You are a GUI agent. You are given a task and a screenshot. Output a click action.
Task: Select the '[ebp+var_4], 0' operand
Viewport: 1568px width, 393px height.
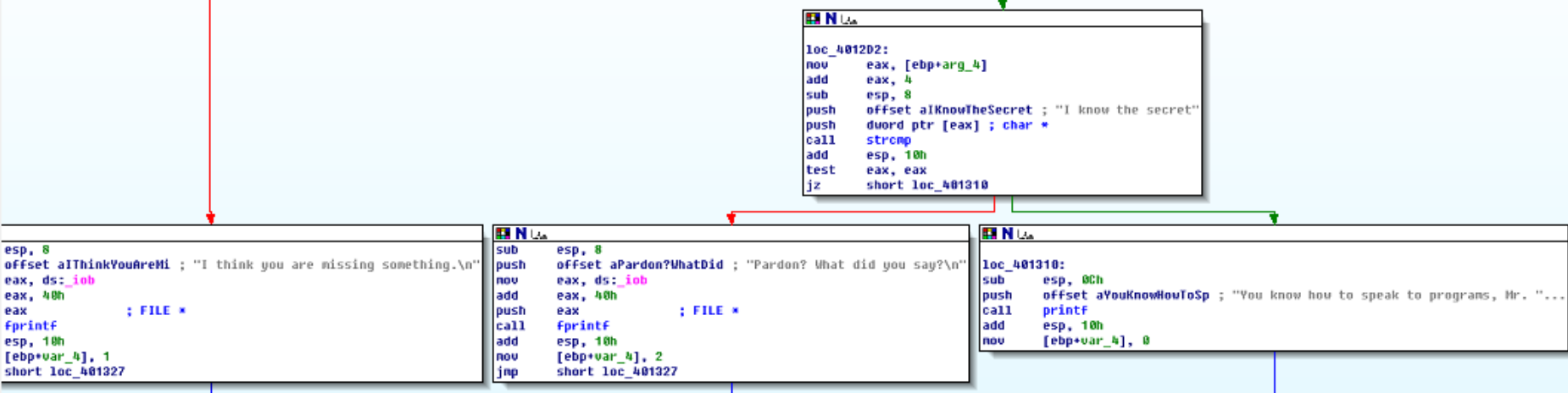1096,341
